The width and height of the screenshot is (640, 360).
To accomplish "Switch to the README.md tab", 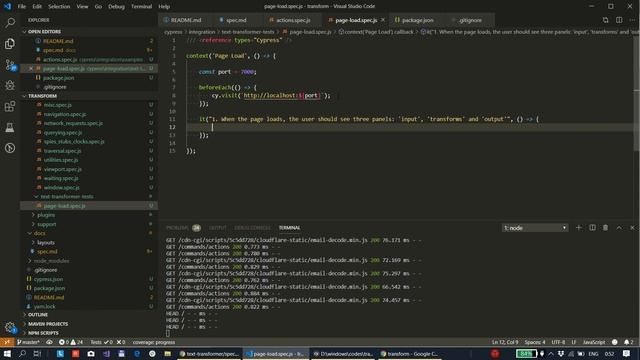I will (186, 20).
